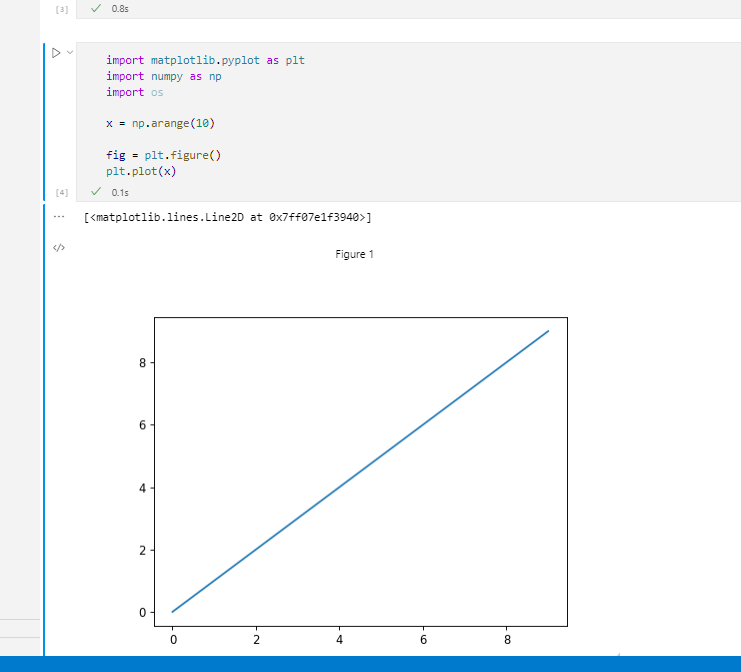Click the 0.1s execution time

[120, 192]
